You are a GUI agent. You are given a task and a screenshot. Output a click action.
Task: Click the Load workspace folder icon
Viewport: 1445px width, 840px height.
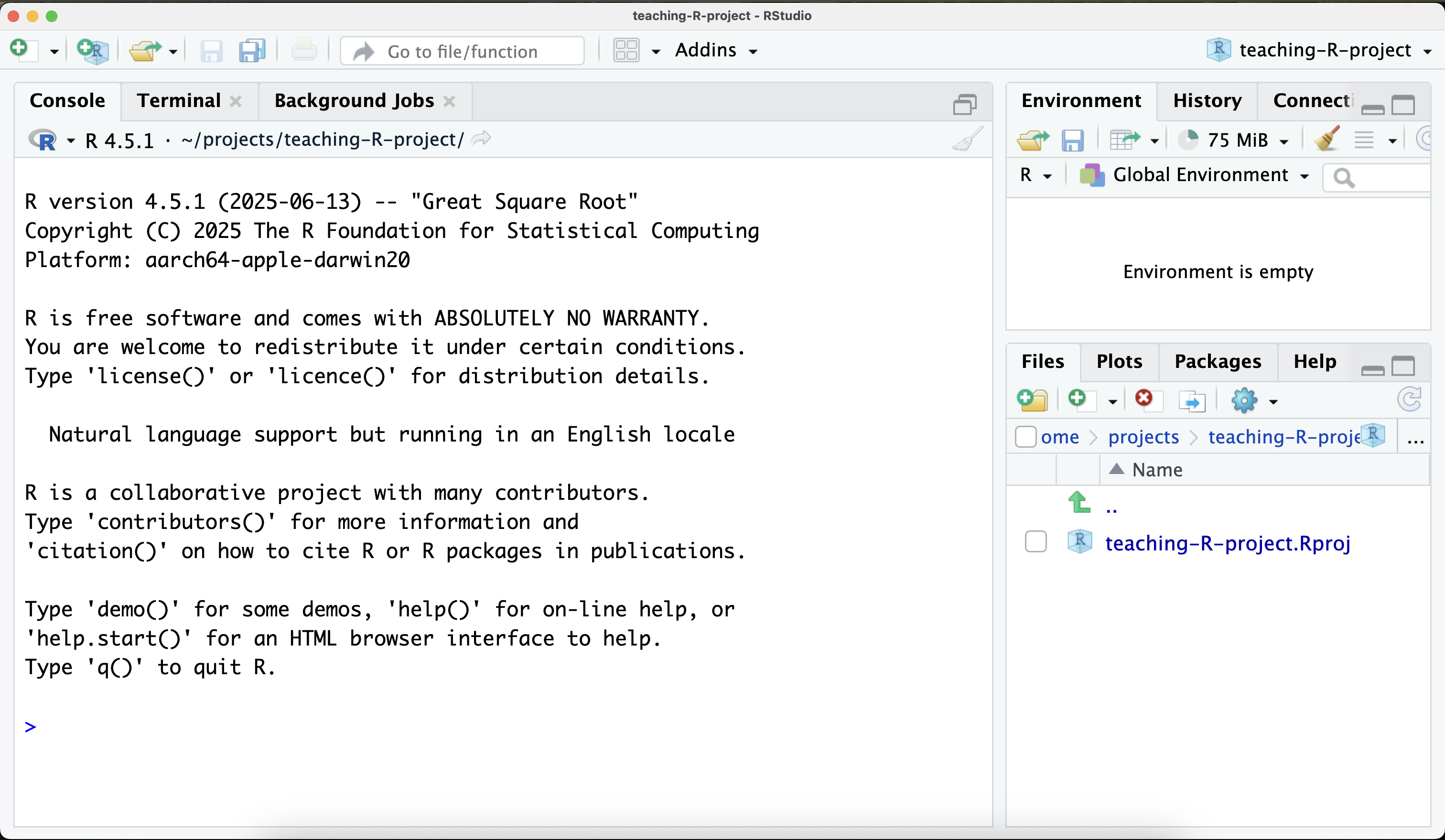[1033, 140]
